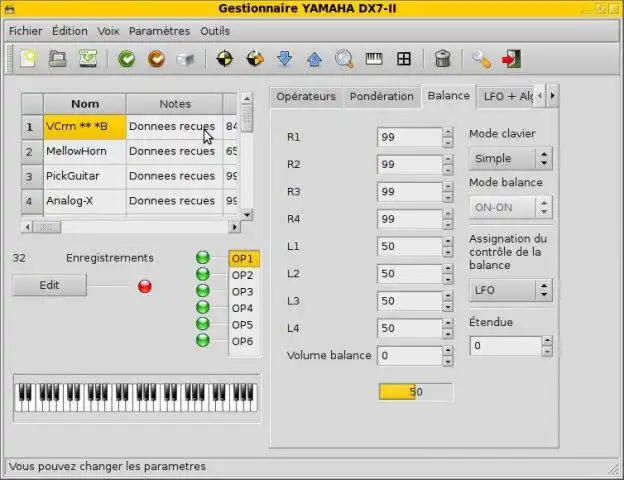Viewport: 624px width, 480px height.
Task: Select operator OP1 in the list
Action: [x=244, y=259]
